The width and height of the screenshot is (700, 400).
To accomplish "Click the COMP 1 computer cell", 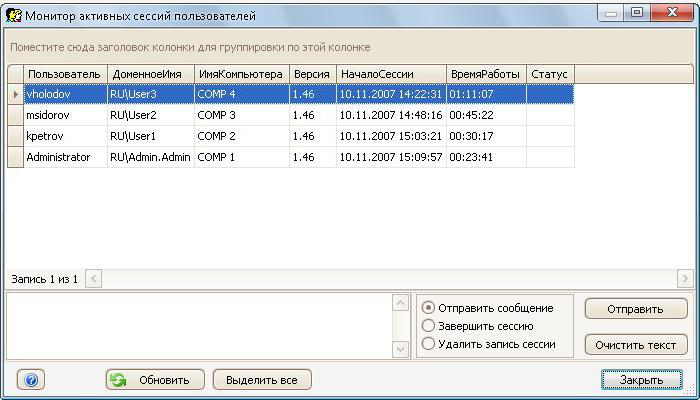I will coord(242,157).
